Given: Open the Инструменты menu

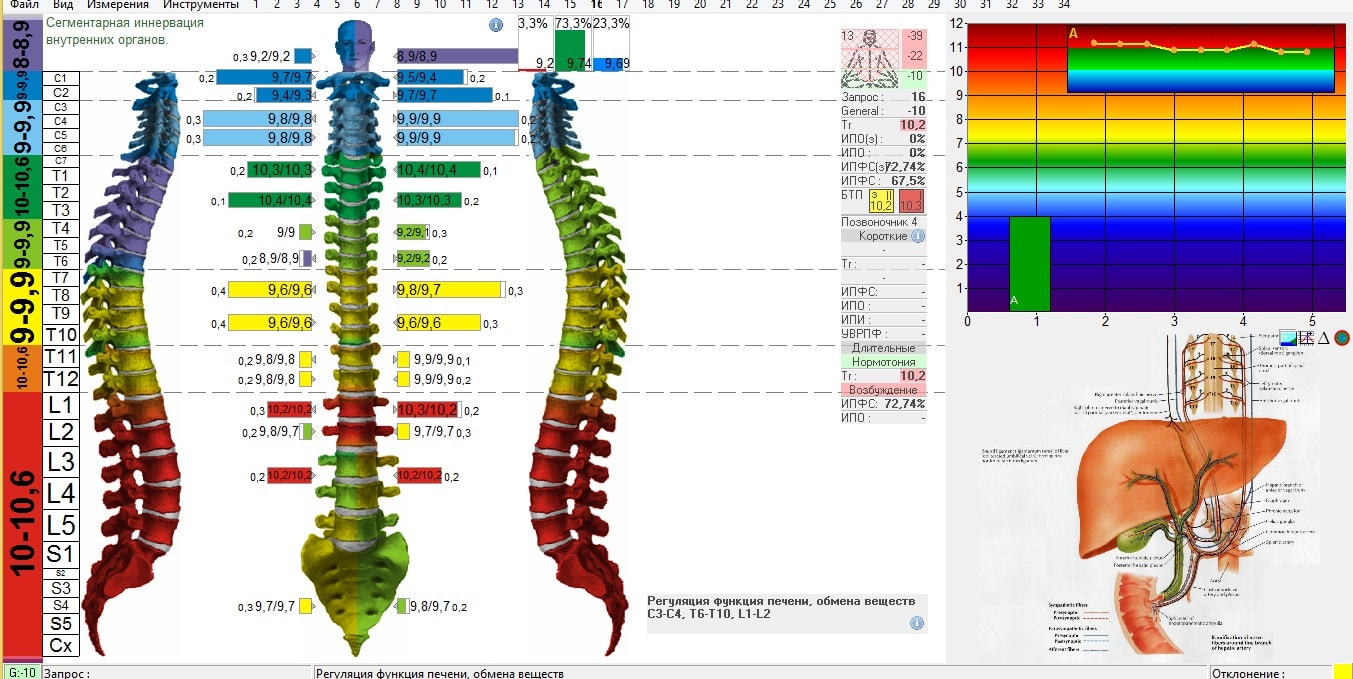Looking at the screenshot, I should (200, 5).
